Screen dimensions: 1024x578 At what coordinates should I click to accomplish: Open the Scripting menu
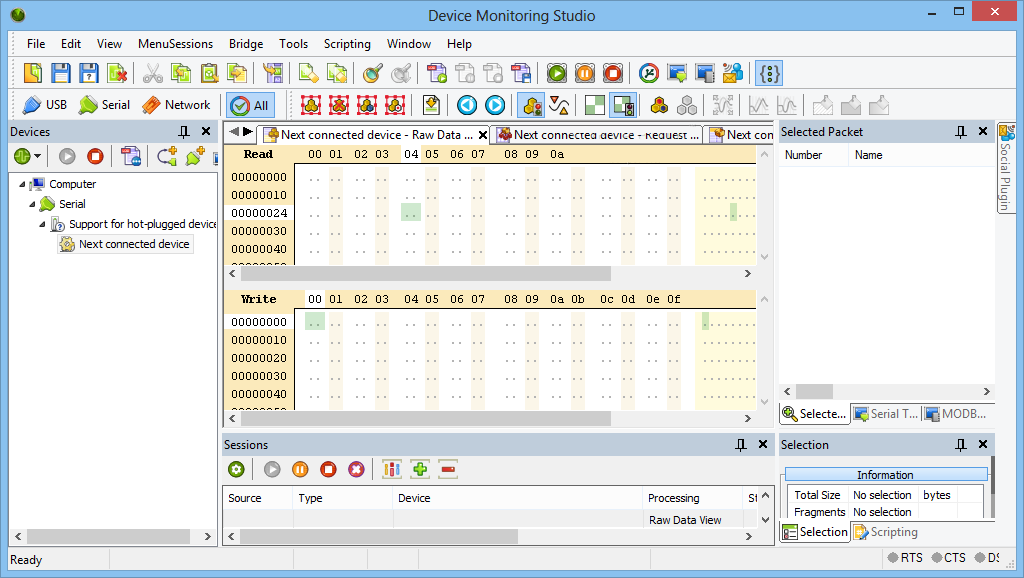(x=347, y=44)
